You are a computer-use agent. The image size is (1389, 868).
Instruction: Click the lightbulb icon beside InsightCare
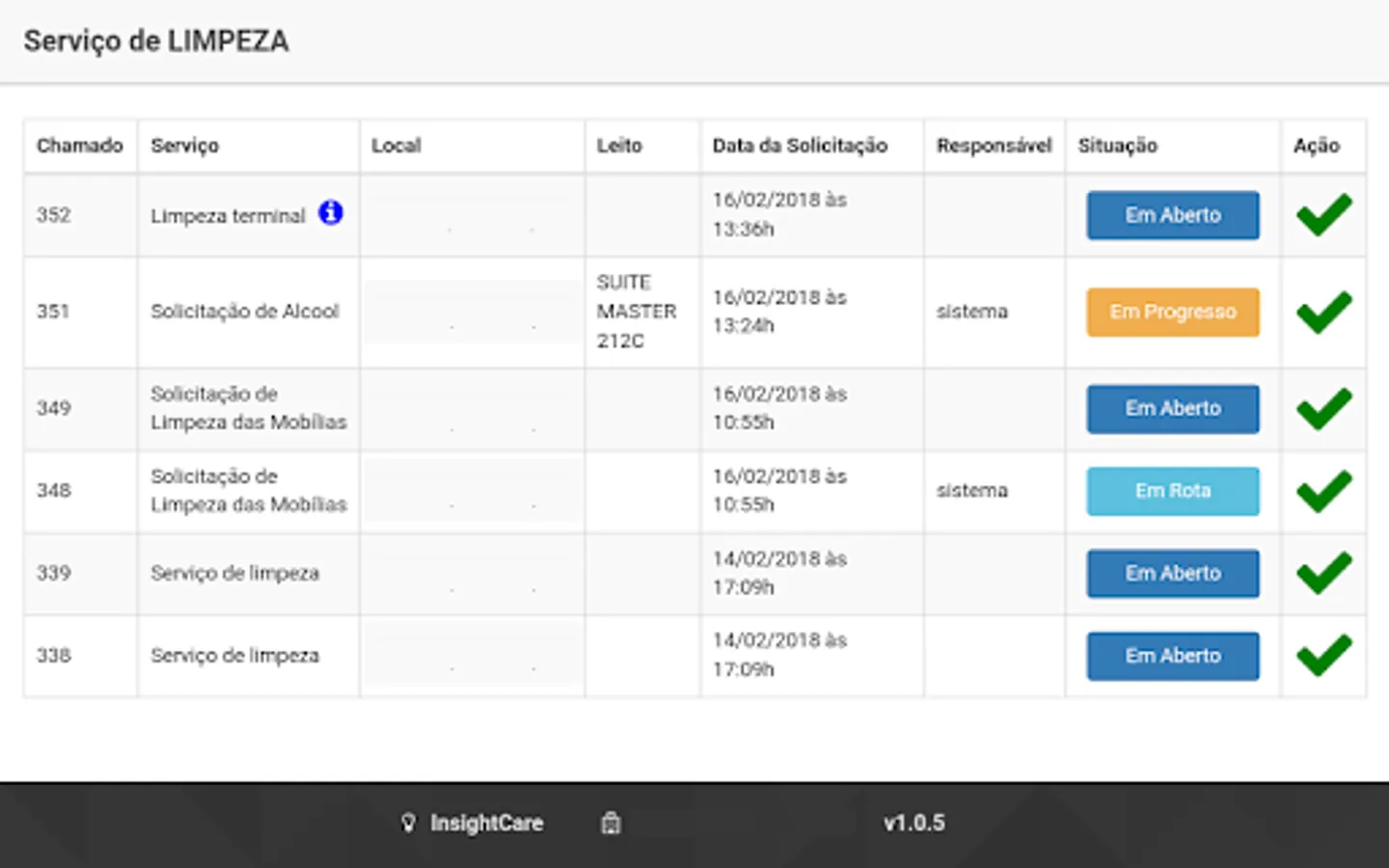tap(408, 823)
